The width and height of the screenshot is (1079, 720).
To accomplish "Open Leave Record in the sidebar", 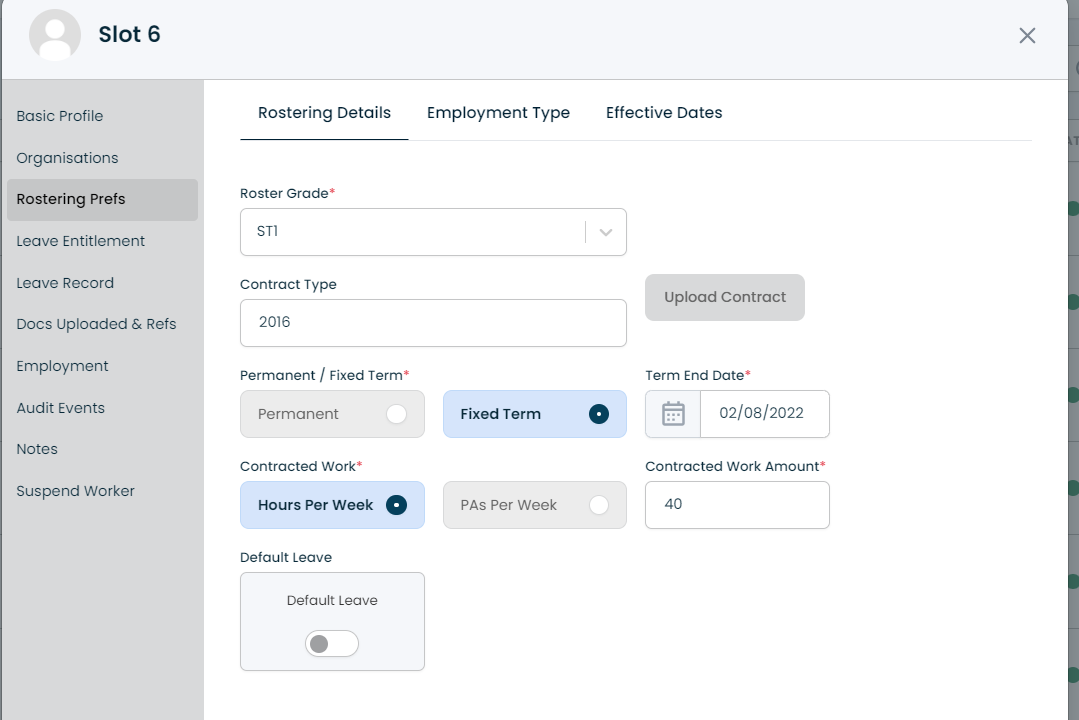I will coord(103,283).
